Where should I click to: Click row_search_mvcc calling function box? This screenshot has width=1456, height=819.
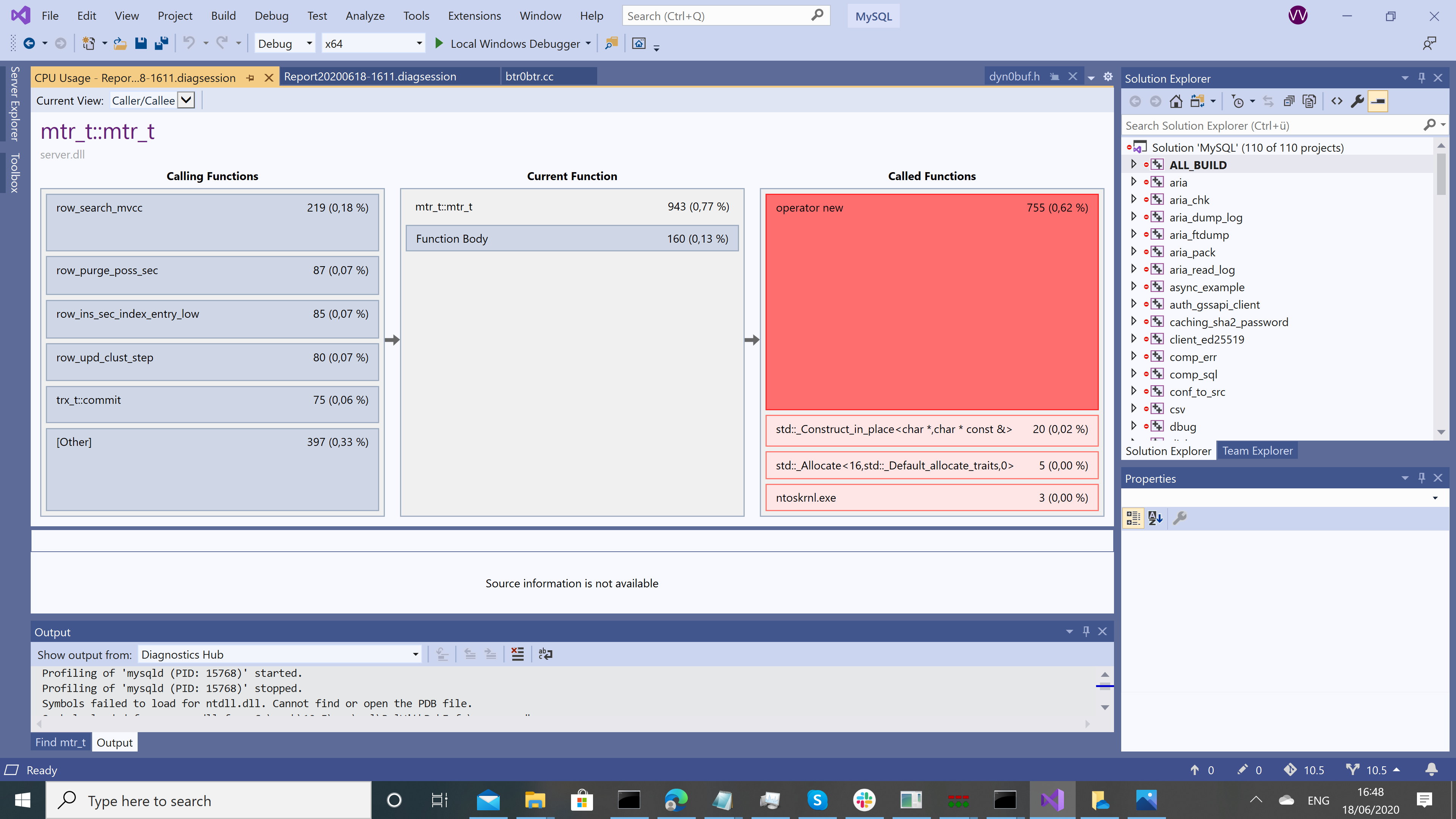click(212, 221)
